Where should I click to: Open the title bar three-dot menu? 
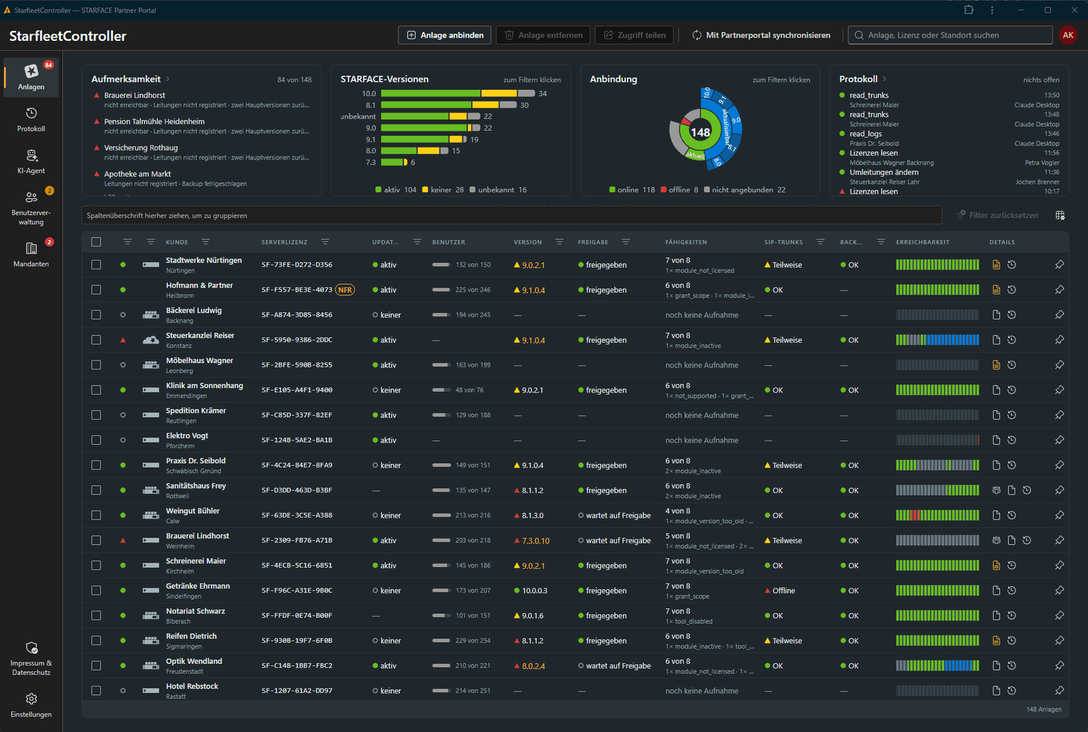tap(992, 10)
